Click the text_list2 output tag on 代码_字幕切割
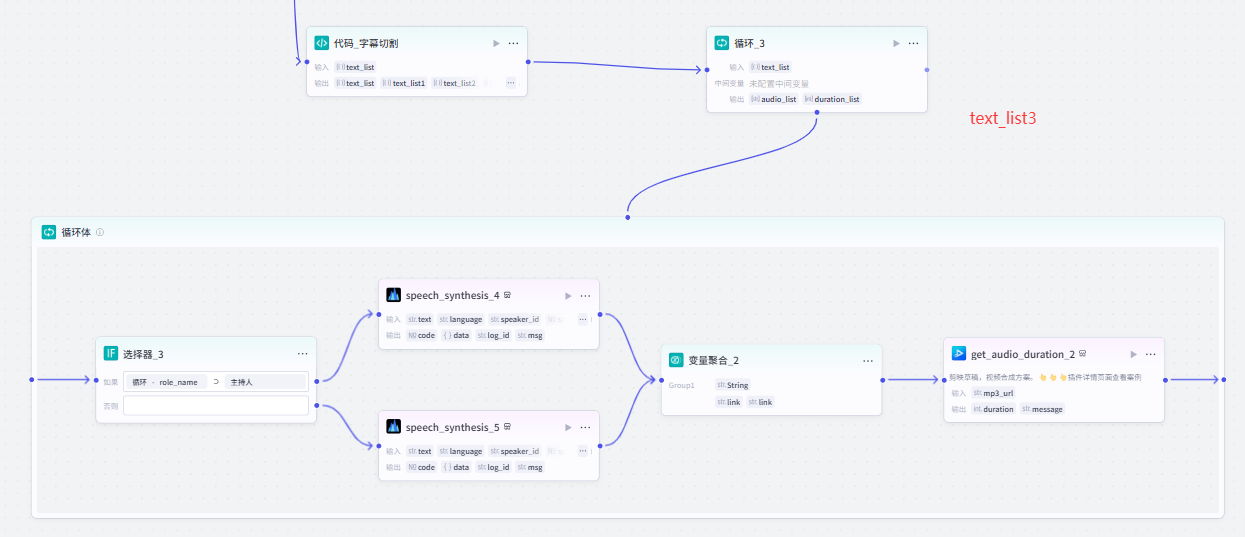The height and width of the screenshot is (537, 1245). (x=454, y=83)
